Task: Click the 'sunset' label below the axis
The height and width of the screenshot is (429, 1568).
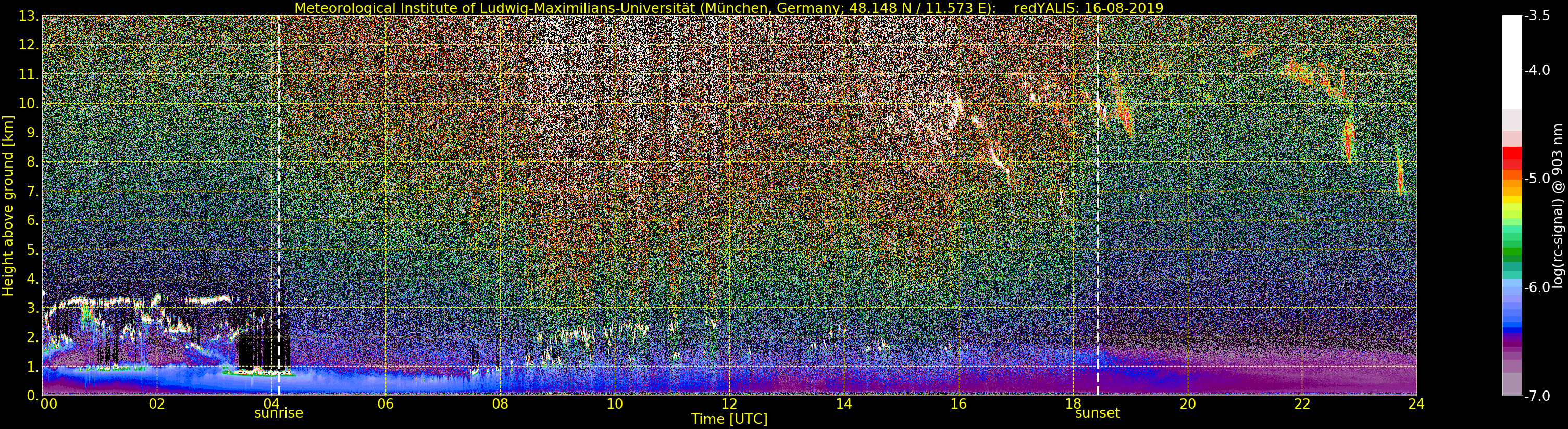Action: click(x=1098, y=413)
